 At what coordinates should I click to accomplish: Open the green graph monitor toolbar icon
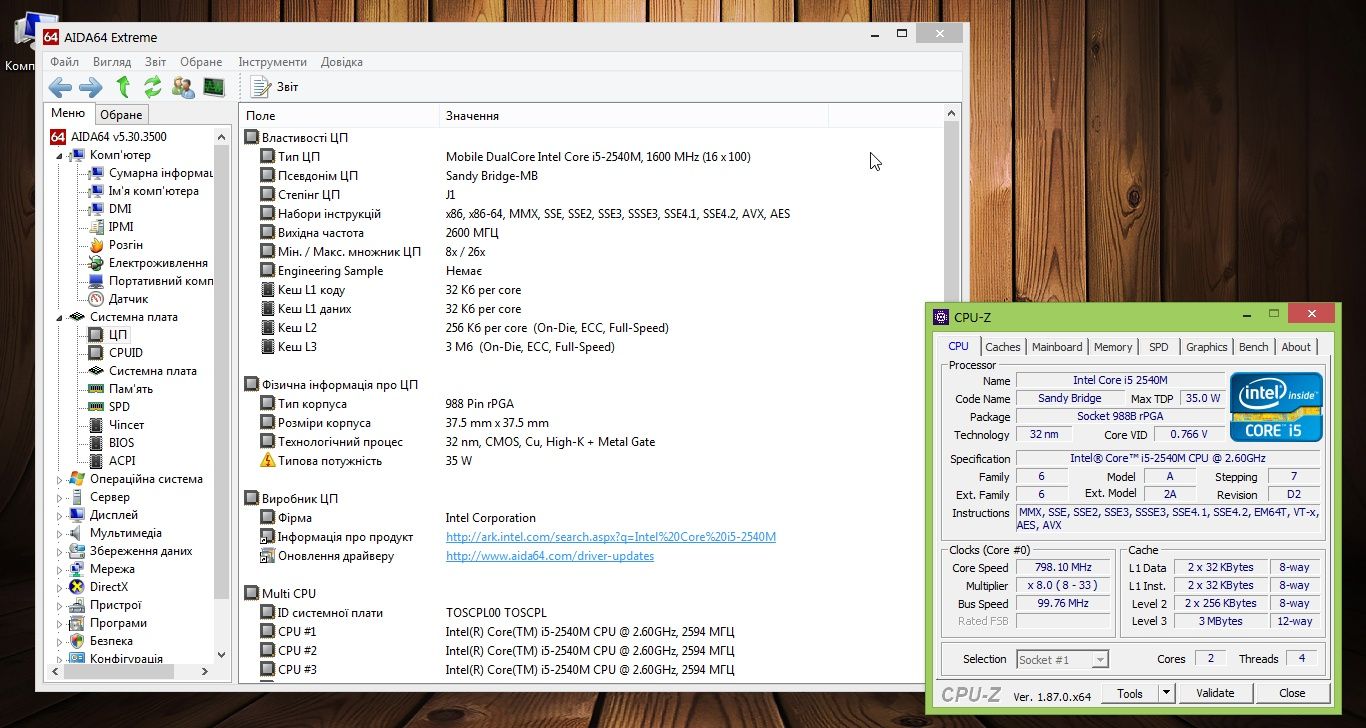pyautogui.click(x=213, y=87)
